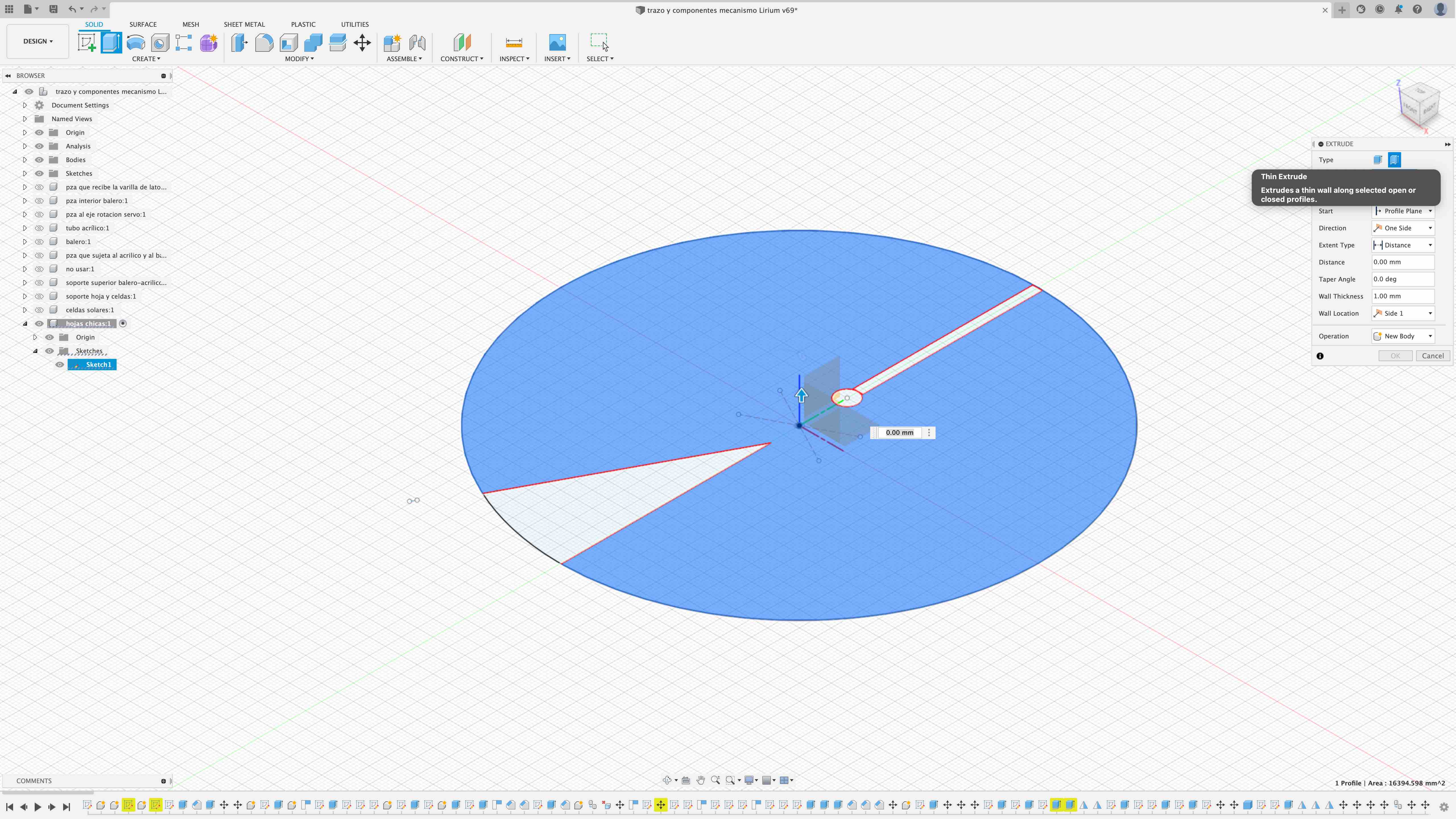Click the Move/Copy arrows icon
The height and width of the screenshot is (819, 1456).
[362, 43]
